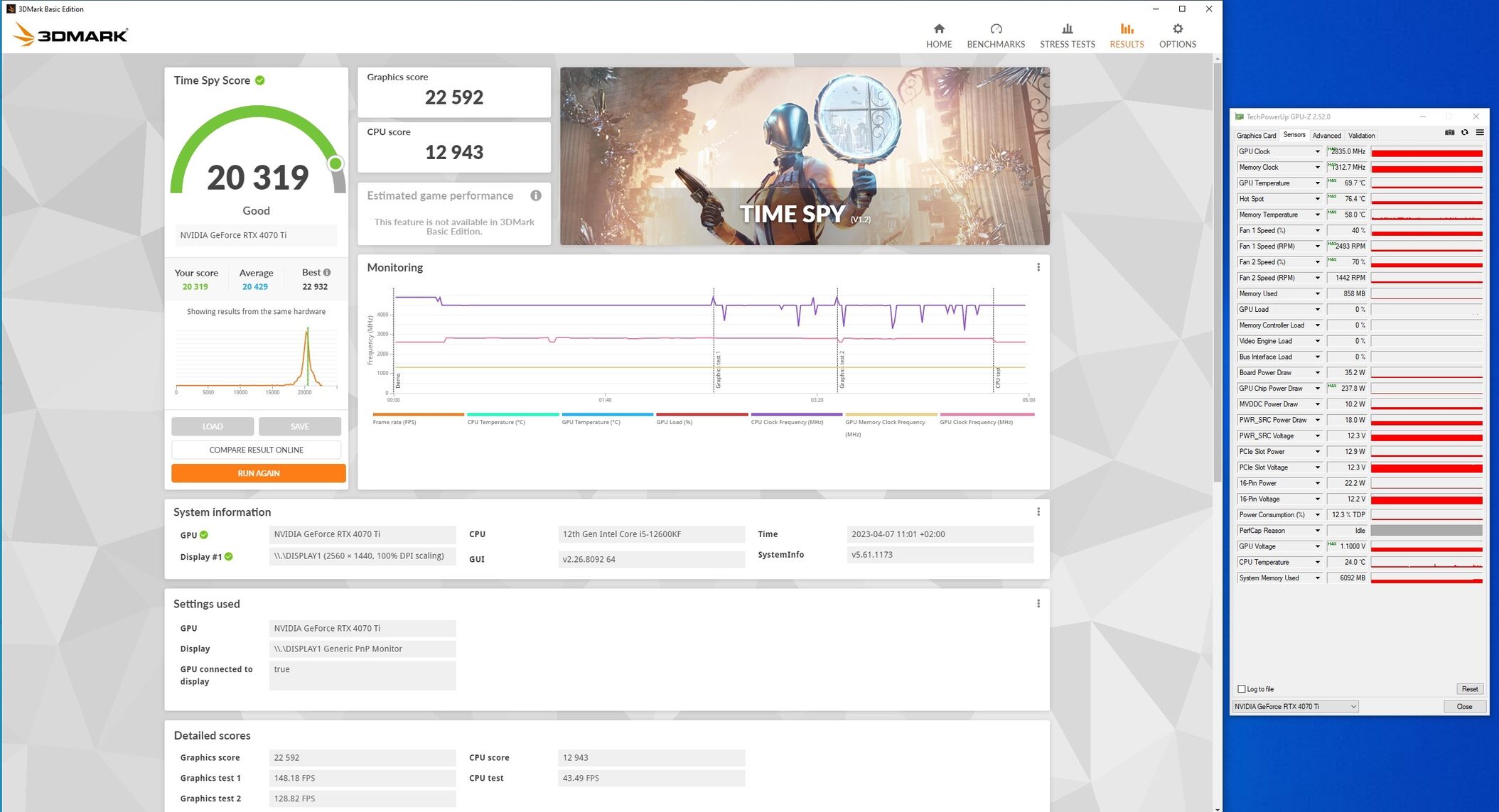Click the 12th Gen Intel Core i5-12600KF field

[651, 534]
